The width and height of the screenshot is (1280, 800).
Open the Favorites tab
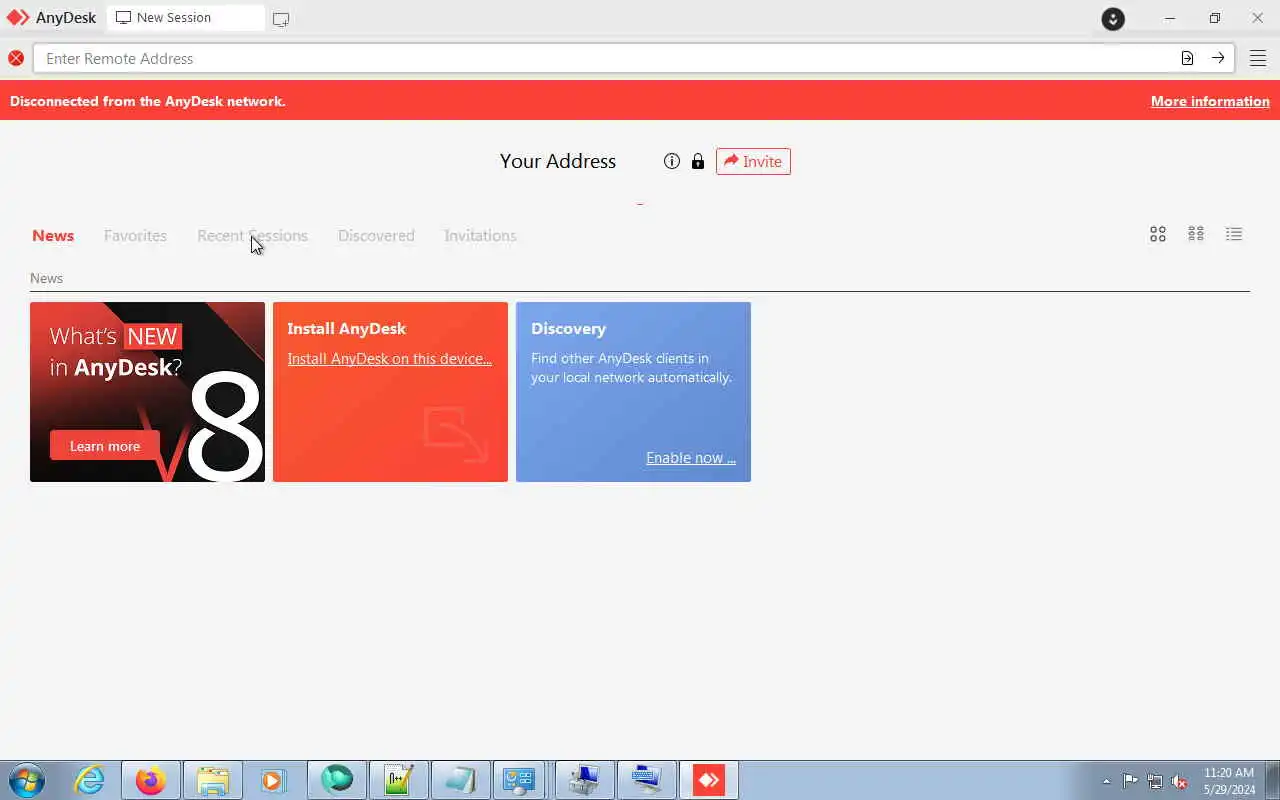click(135, 236)
